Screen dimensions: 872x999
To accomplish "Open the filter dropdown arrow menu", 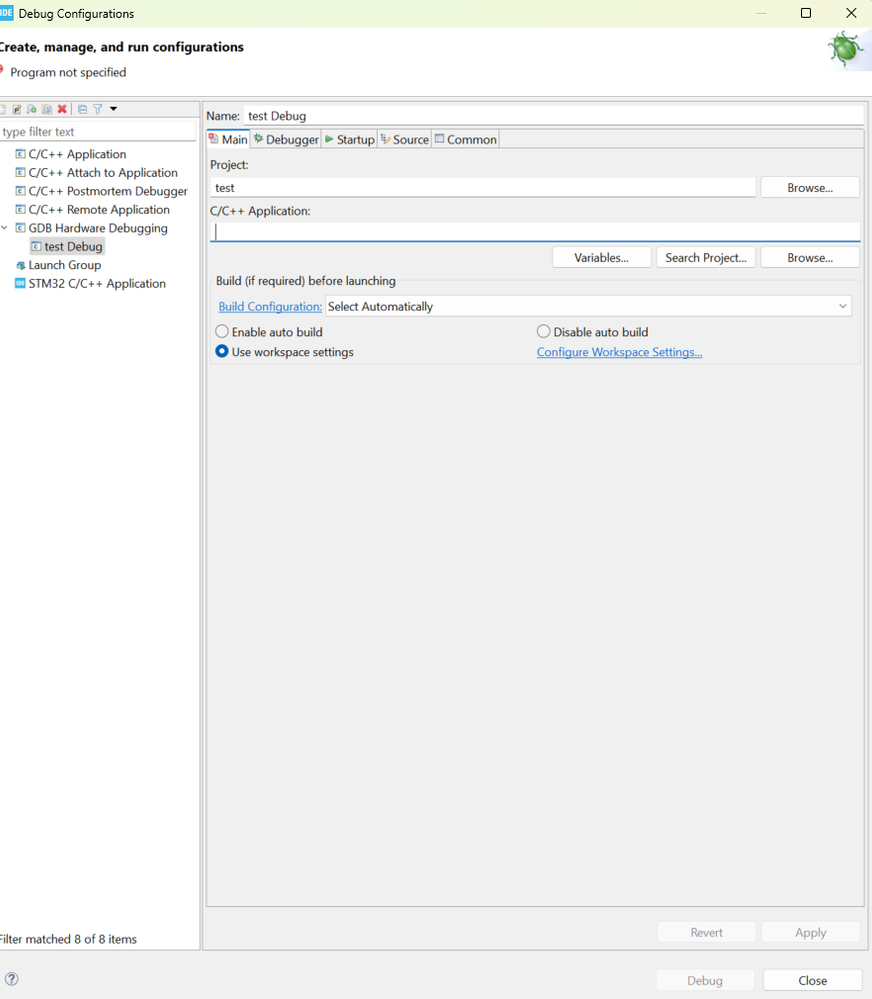I will (113, 109).
